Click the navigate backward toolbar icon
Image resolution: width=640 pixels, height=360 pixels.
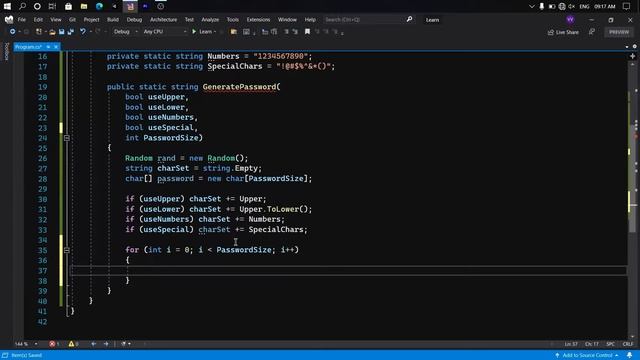pos(13,31)
